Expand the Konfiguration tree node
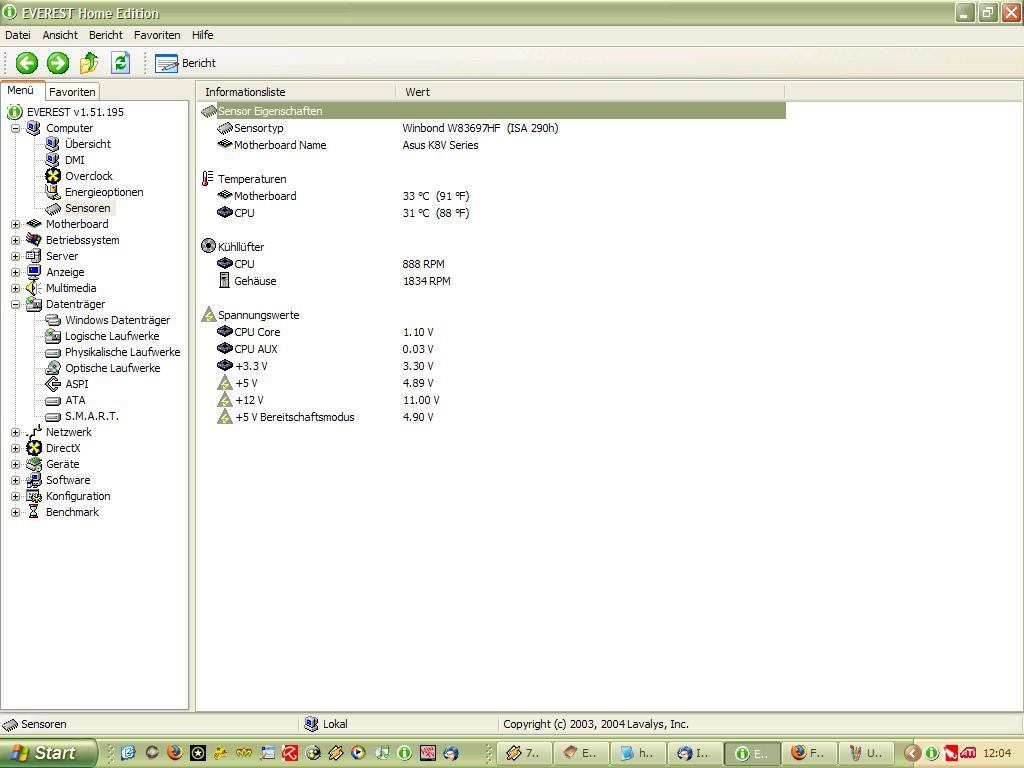1024x768 pixels. [x=15, y=496]
